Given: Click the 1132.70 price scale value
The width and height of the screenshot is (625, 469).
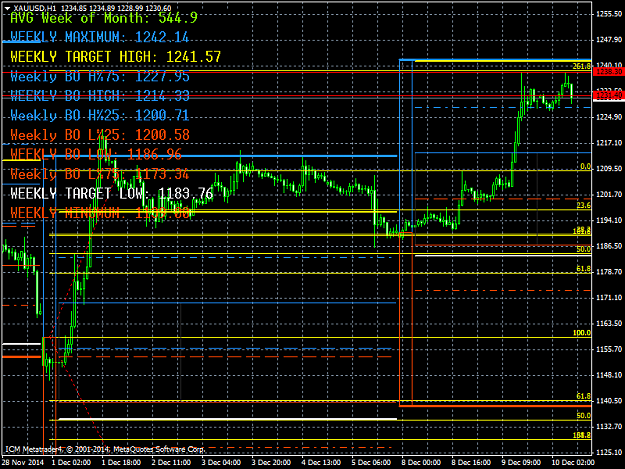Looking at the screenshot, I should pos(609,426).
